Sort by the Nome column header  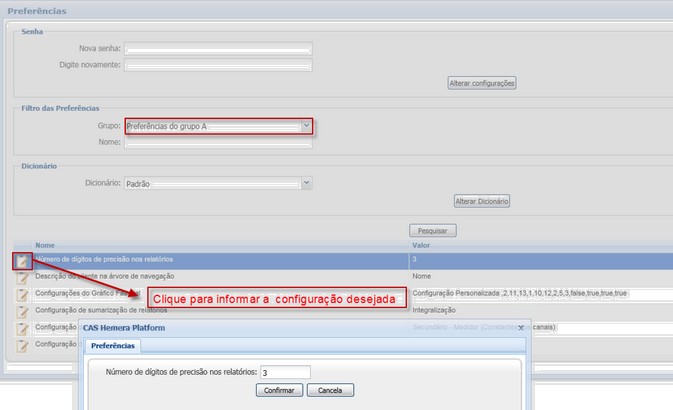click(x=45, y=245)
